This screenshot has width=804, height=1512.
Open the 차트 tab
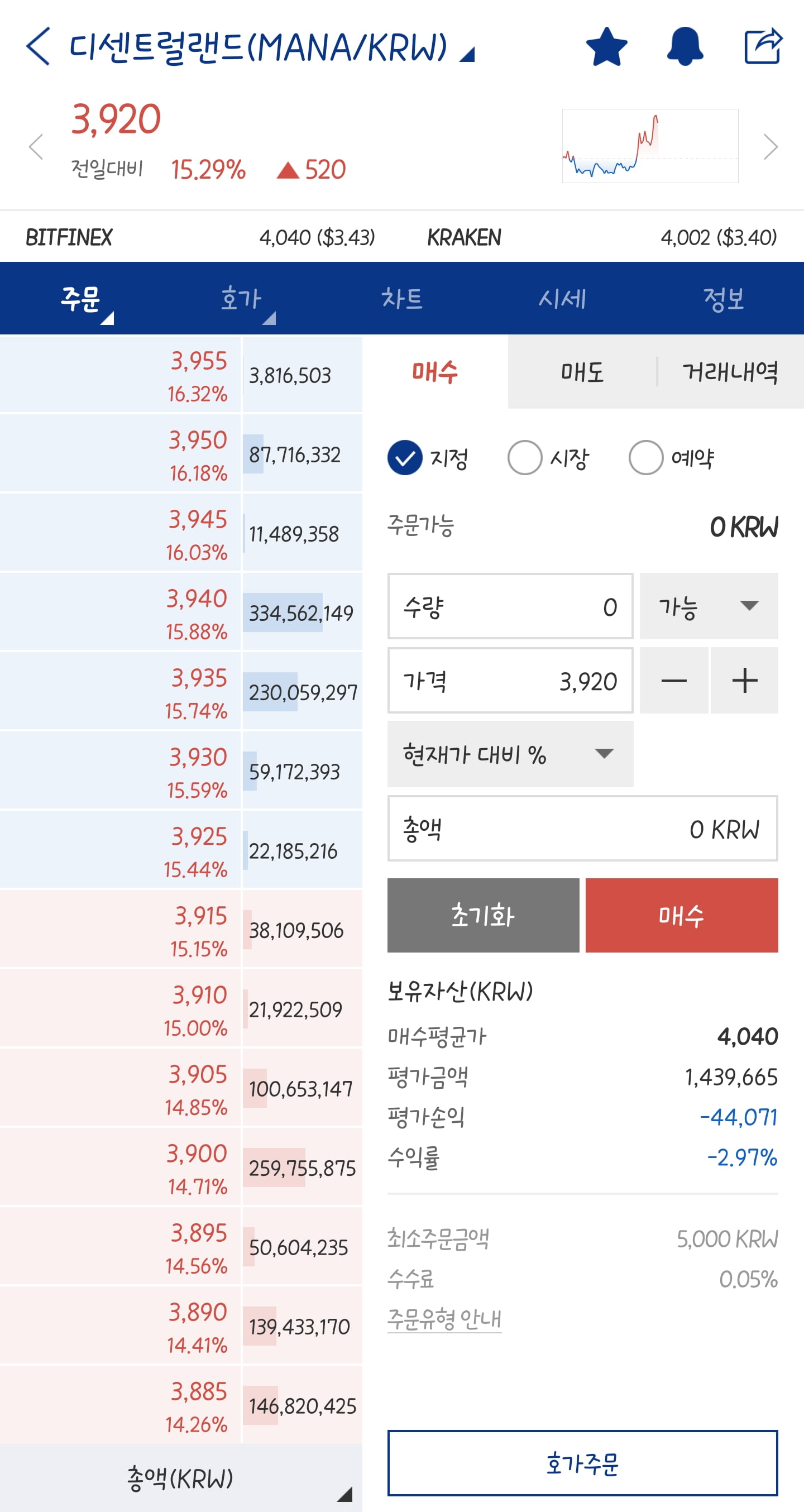[402, 299]
